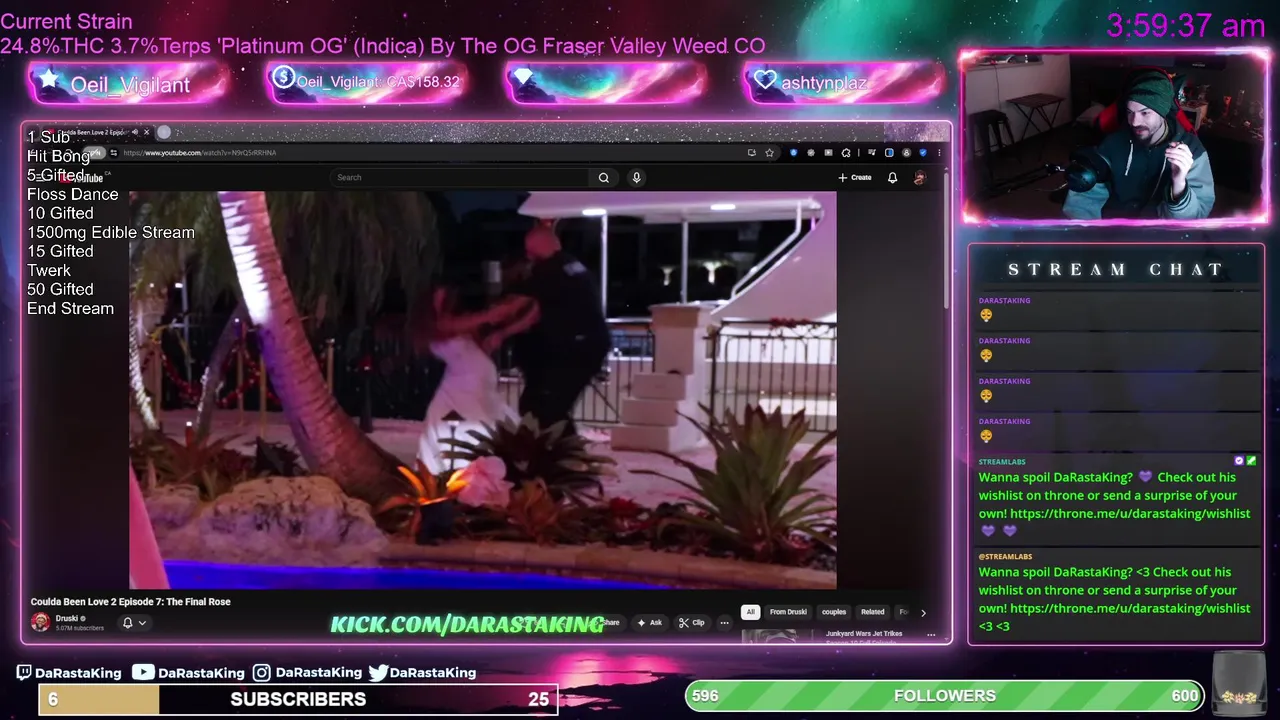Click Druski channel avatar
1280x720 pixels.
click(40, 622)
